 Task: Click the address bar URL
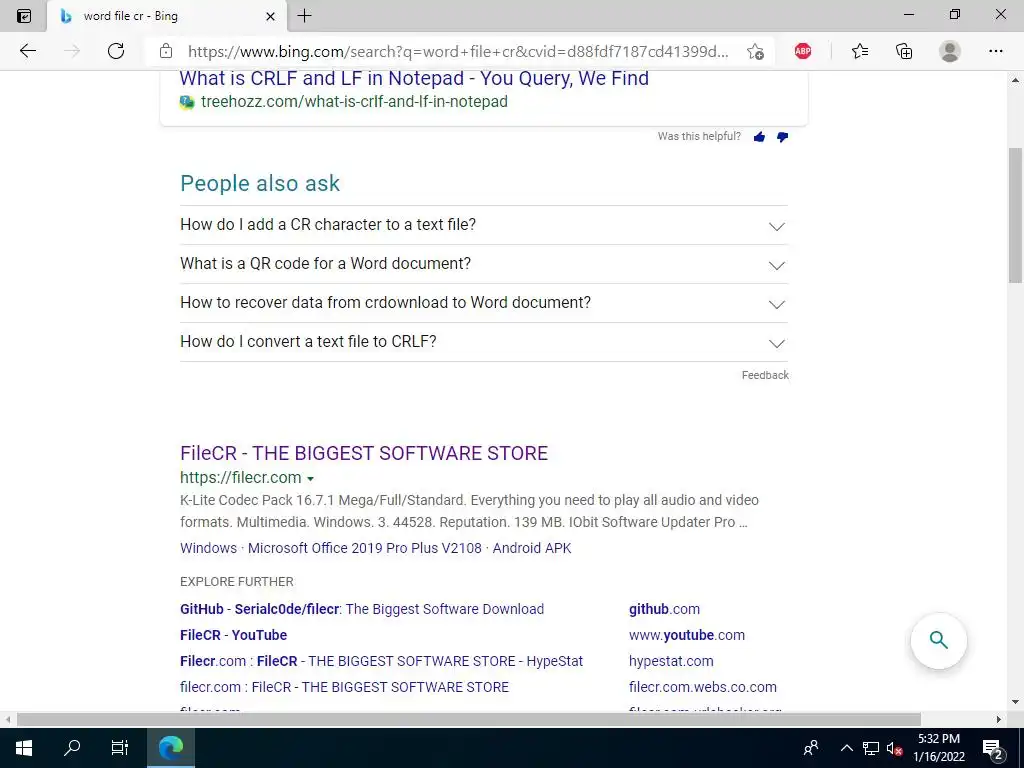point(458,52)
